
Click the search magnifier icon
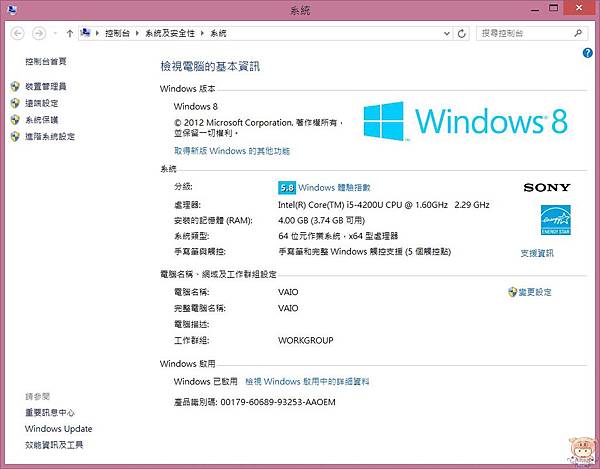[578, 33]
